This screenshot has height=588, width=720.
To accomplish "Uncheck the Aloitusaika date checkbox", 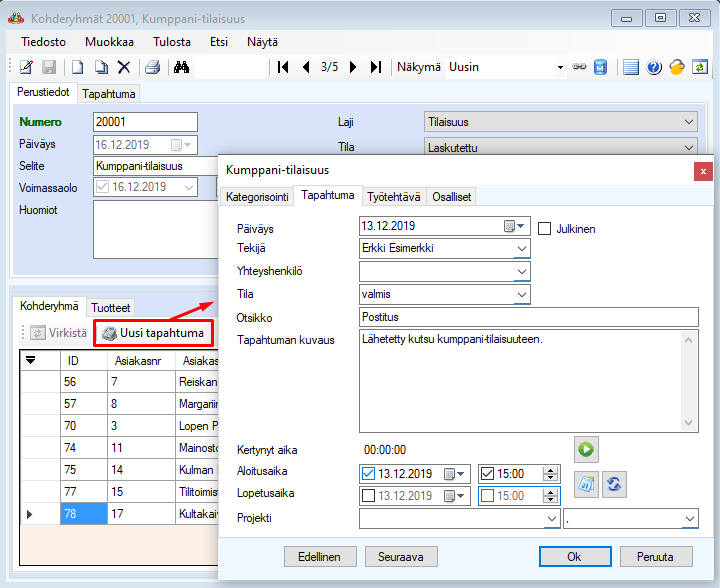I will pos(368,474).
